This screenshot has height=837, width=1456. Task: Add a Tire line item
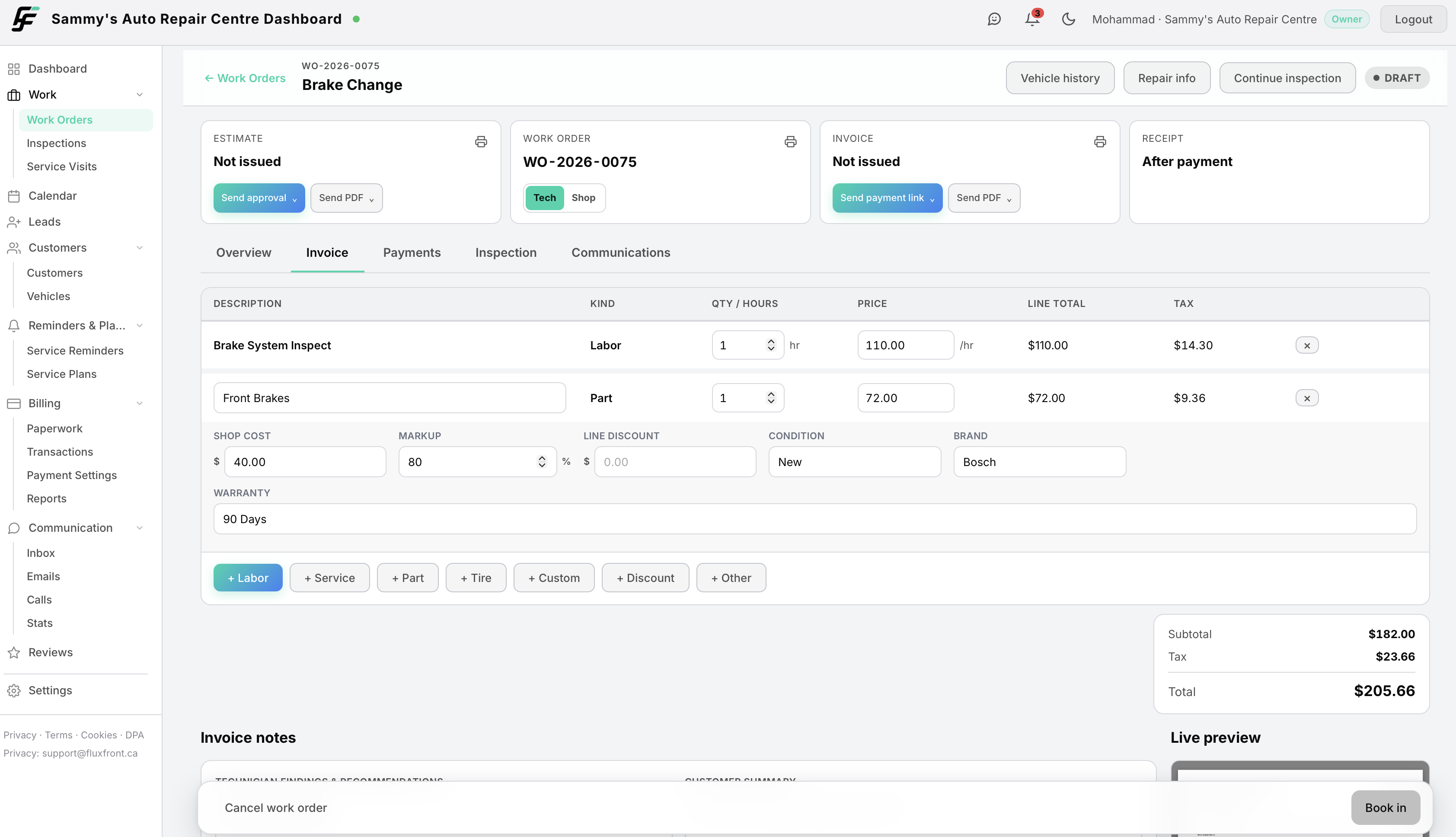point(476,578)
